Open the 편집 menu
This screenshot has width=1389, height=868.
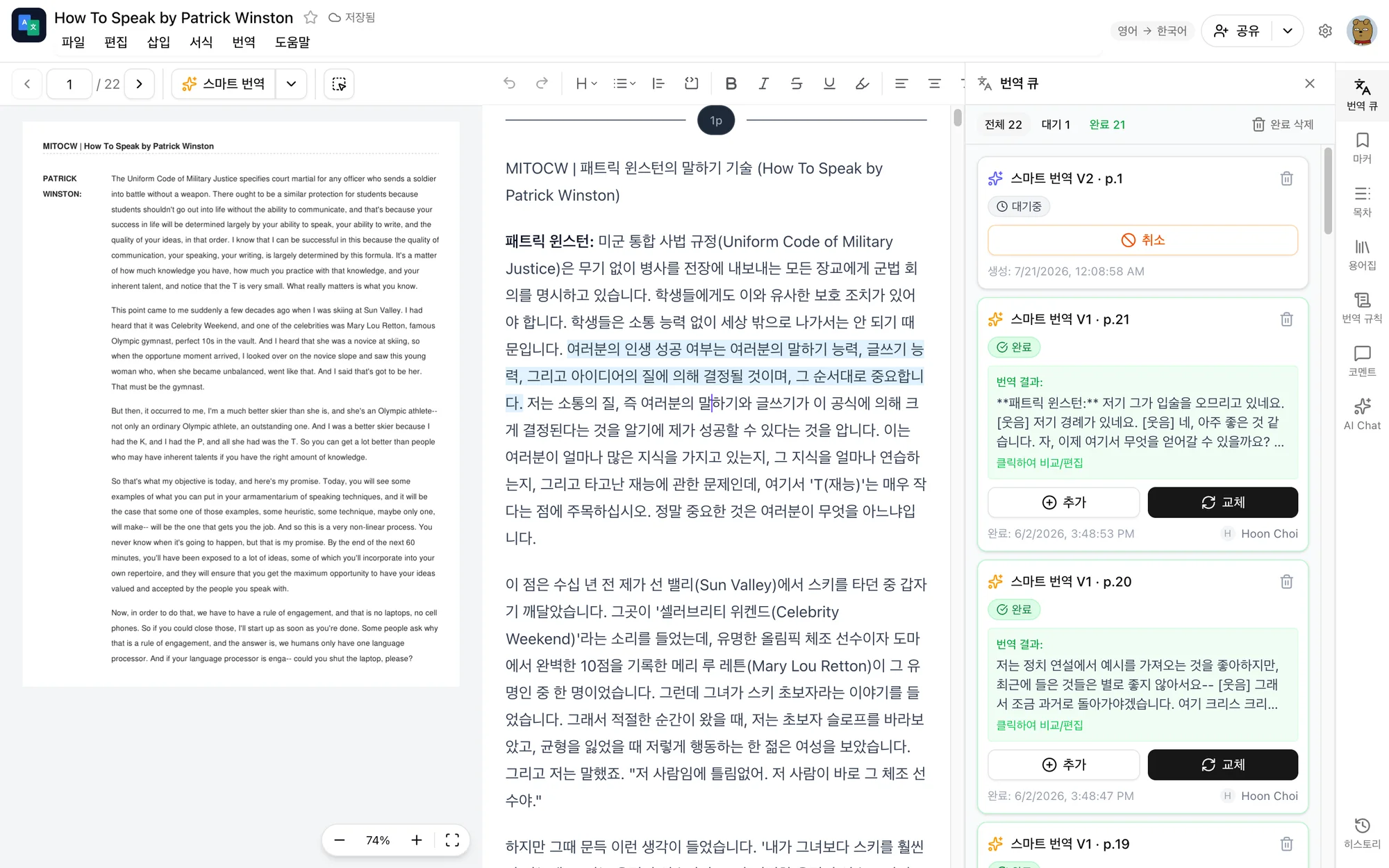(116, 42)
